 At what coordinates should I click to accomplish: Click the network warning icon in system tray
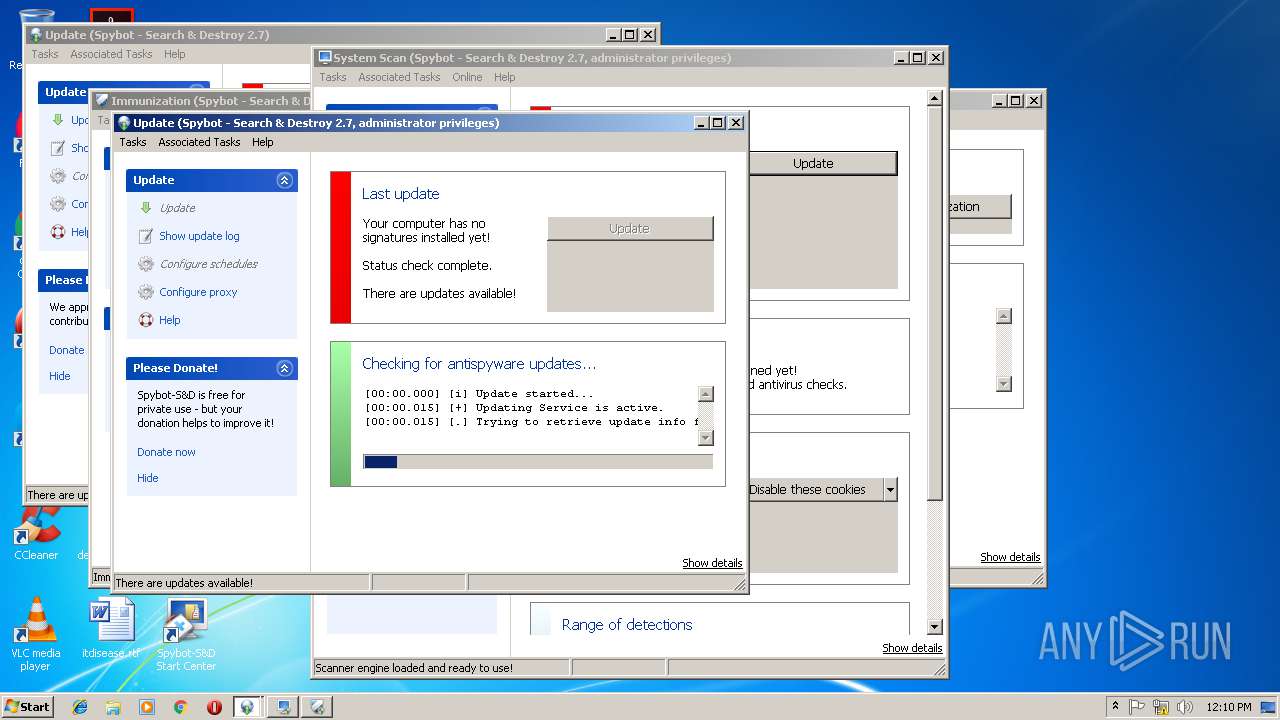pos(1161,707)
